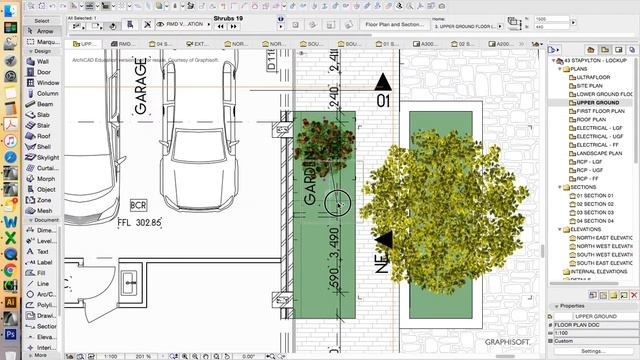Collapse the Properties panel header
The image size is (640, 360).
(556, 306)
